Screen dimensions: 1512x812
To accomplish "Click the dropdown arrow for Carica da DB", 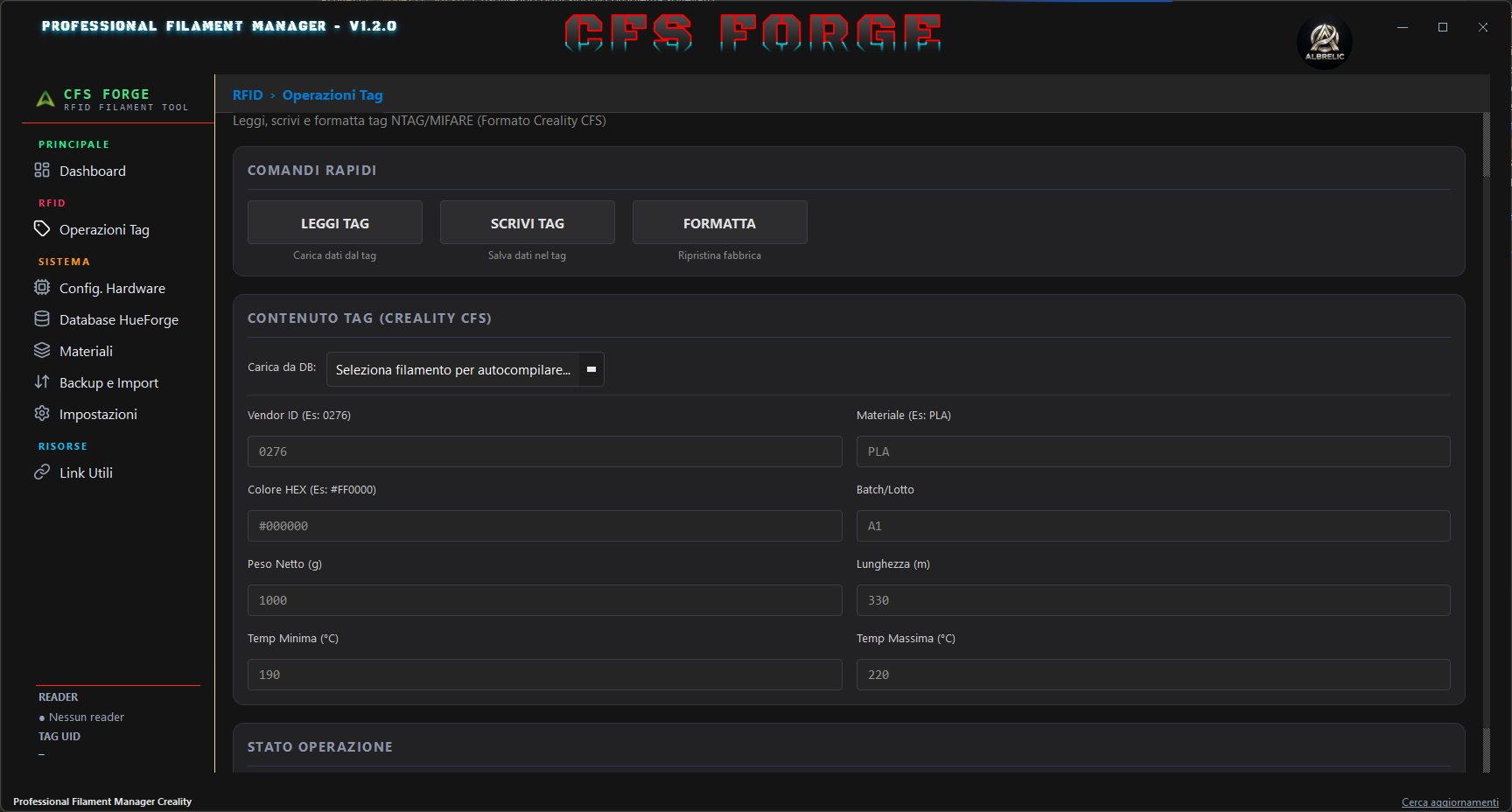I will (591, 369).
